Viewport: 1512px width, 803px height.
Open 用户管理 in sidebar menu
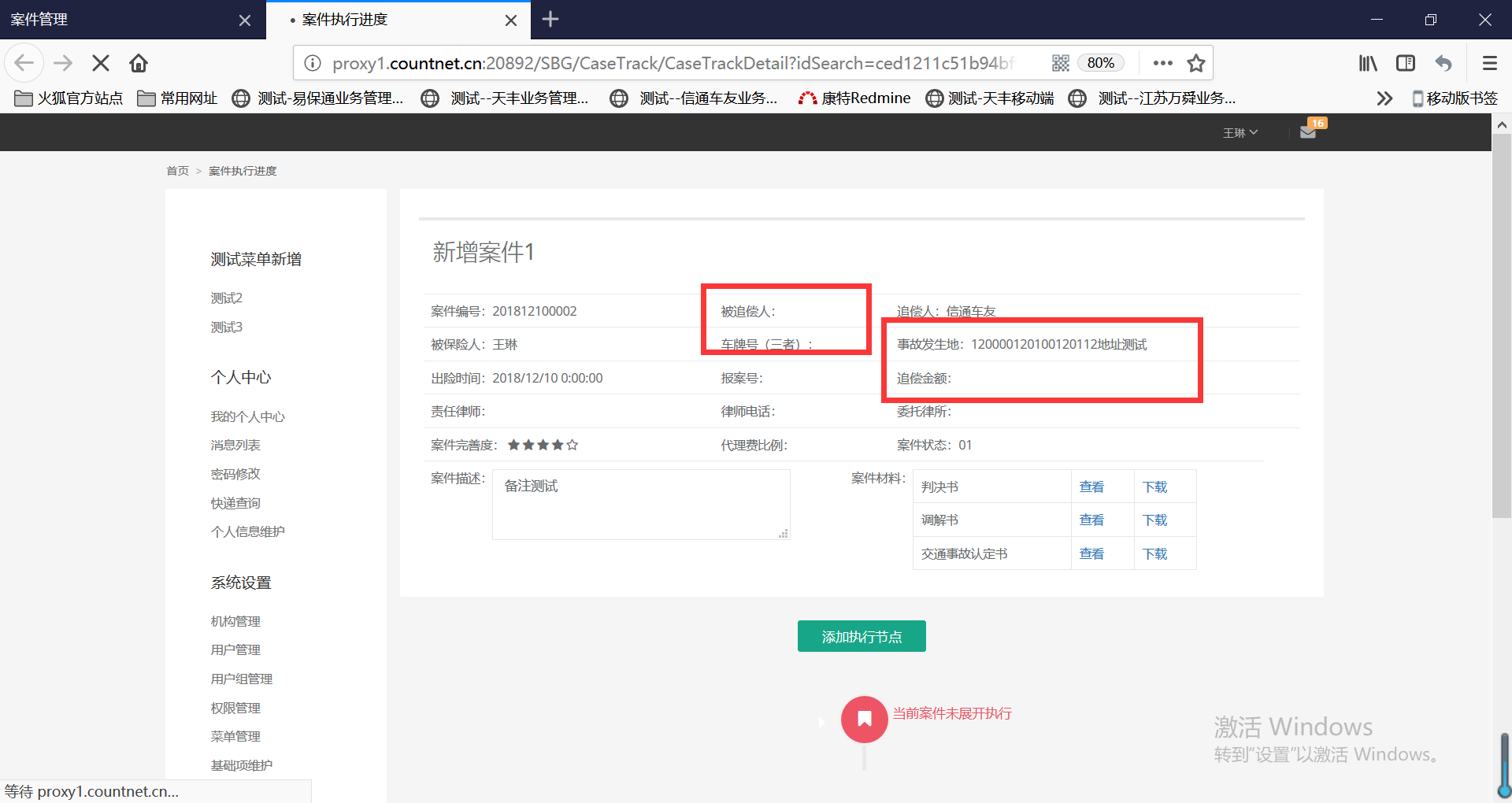235,649
